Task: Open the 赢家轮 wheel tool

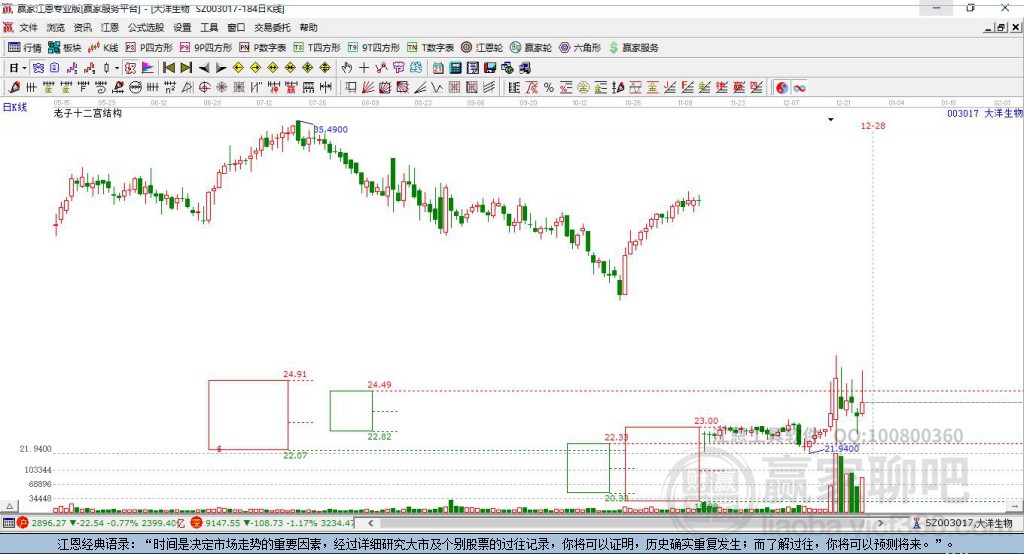Action: point(531,48)
